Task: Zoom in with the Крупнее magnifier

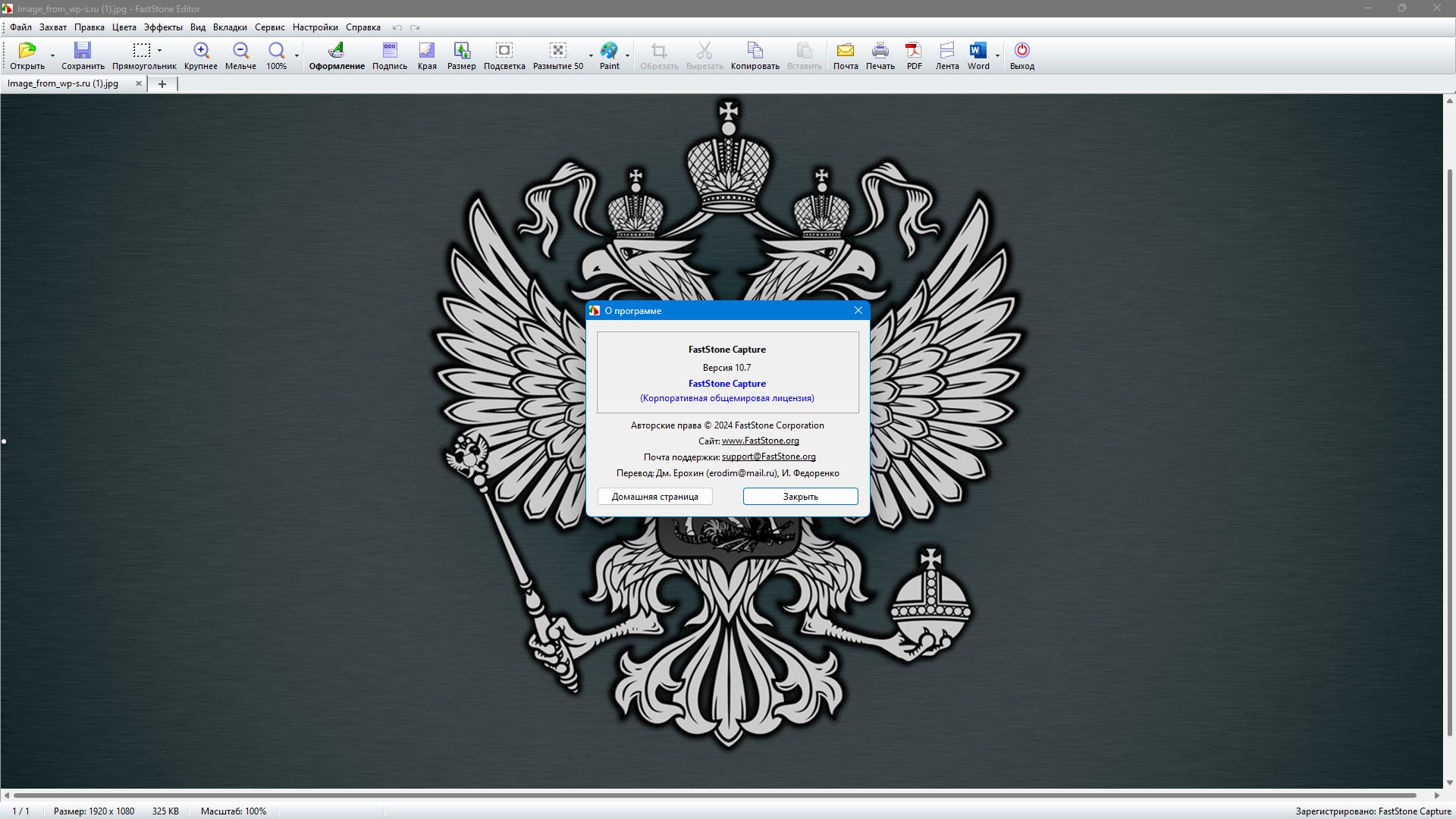Action: coord(201,50)
